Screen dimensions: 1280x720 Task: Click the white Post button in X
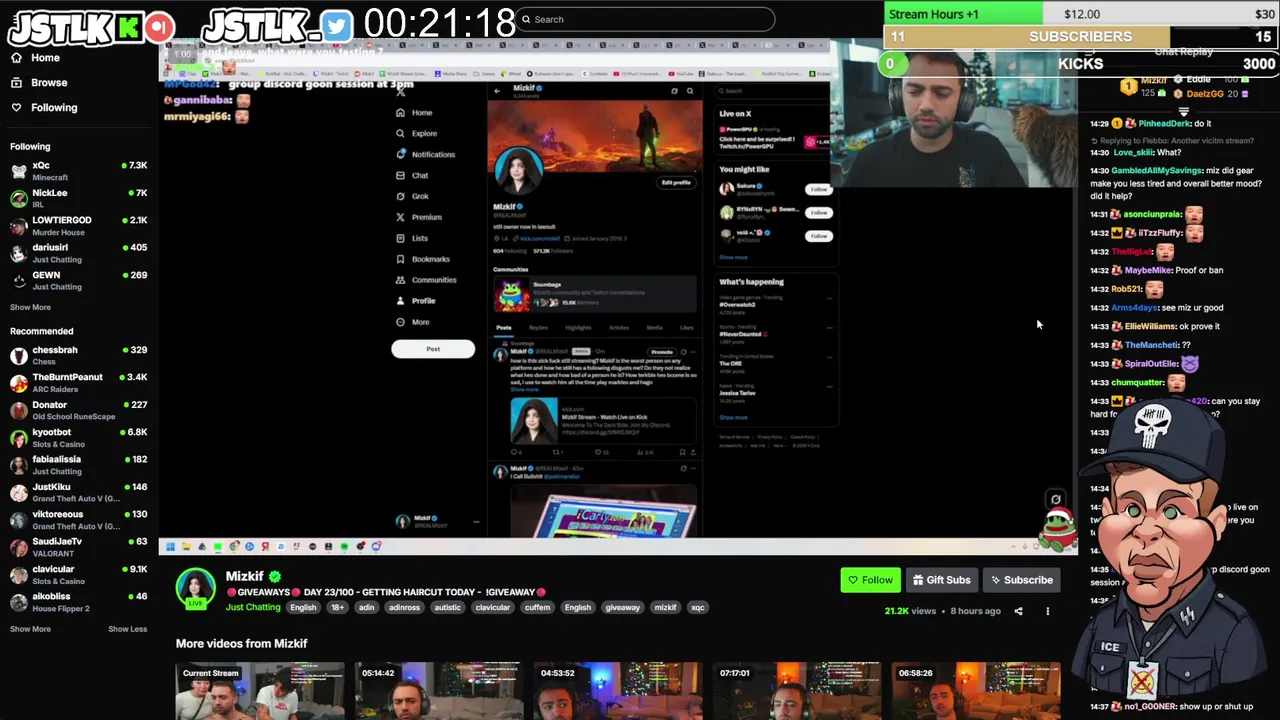tap(433, 349)
